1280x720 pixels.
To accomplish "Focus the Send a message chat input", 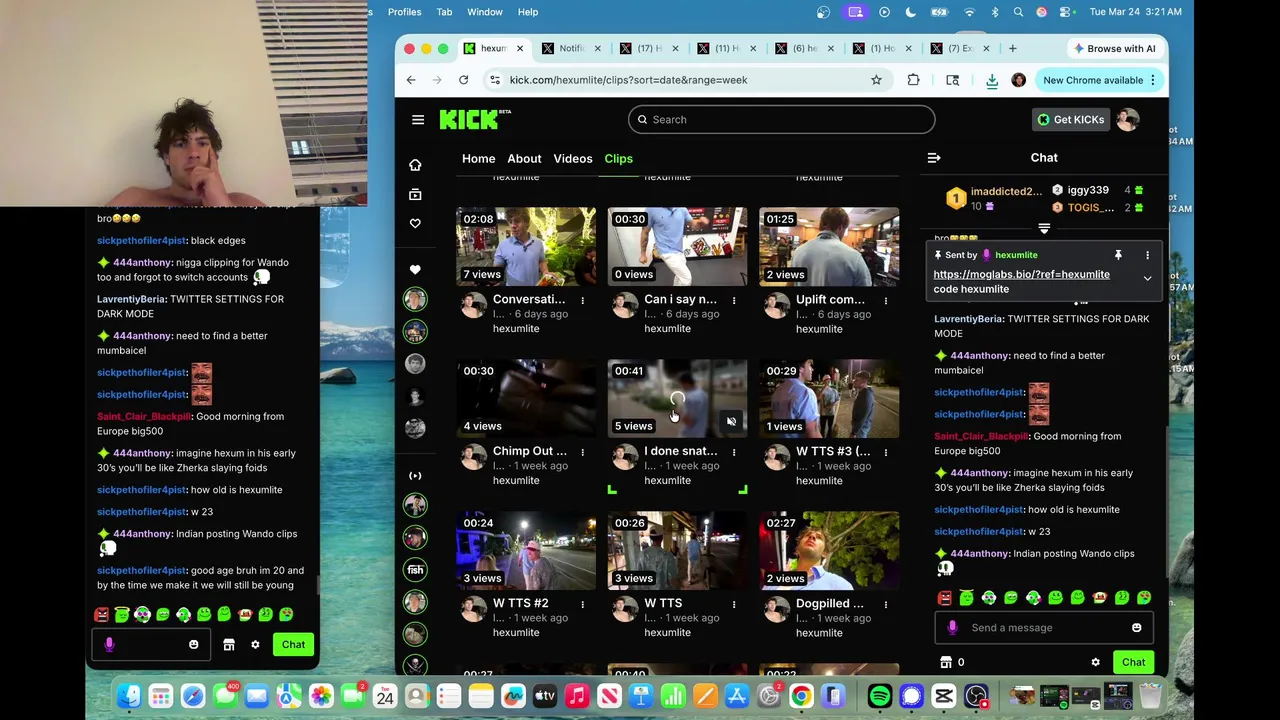I will (x=1043, y=628).
